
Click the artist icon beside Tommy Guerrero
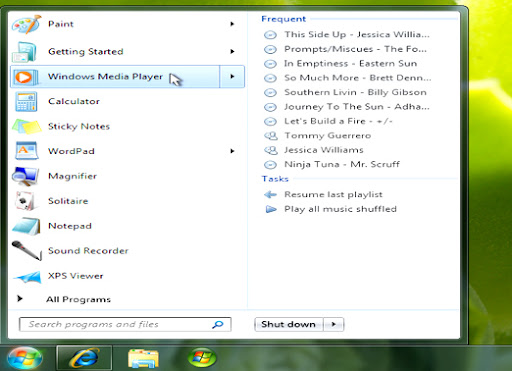271,136
